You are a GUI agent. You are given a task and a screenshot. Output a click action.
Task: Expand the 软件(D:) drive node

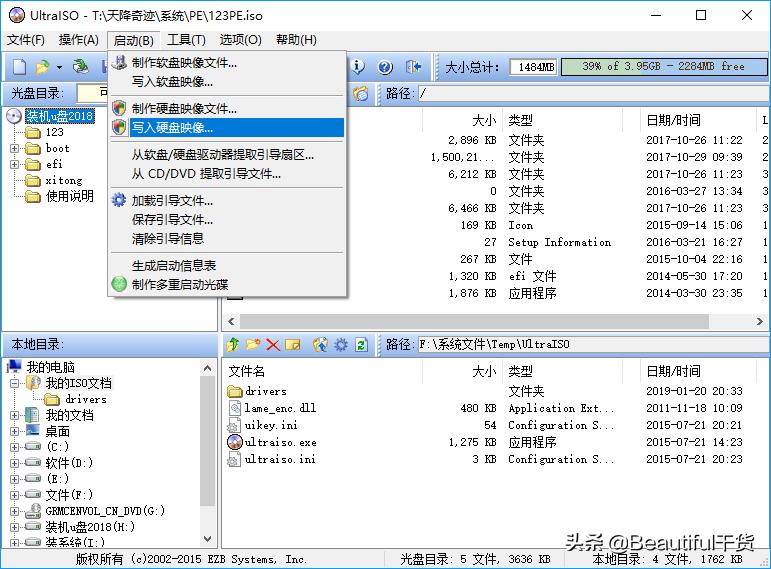click(15, 463)
